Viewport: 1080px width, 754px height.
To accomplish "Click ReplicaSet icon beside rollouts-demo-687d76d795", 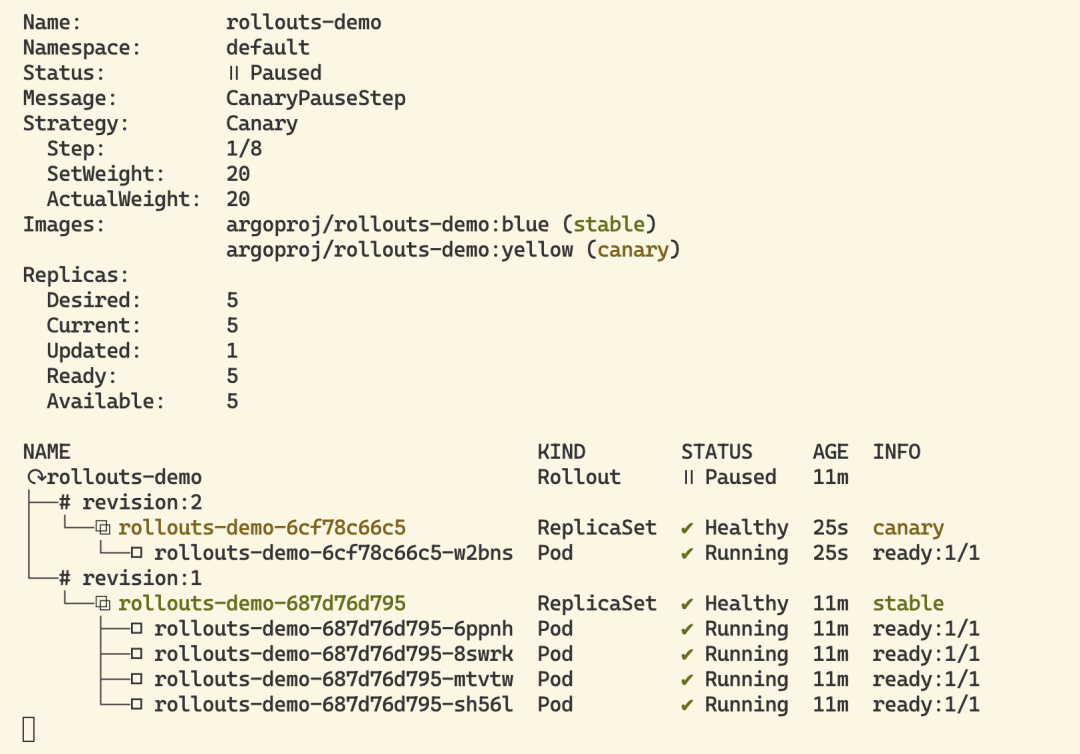I will click(x=103, y=604).
